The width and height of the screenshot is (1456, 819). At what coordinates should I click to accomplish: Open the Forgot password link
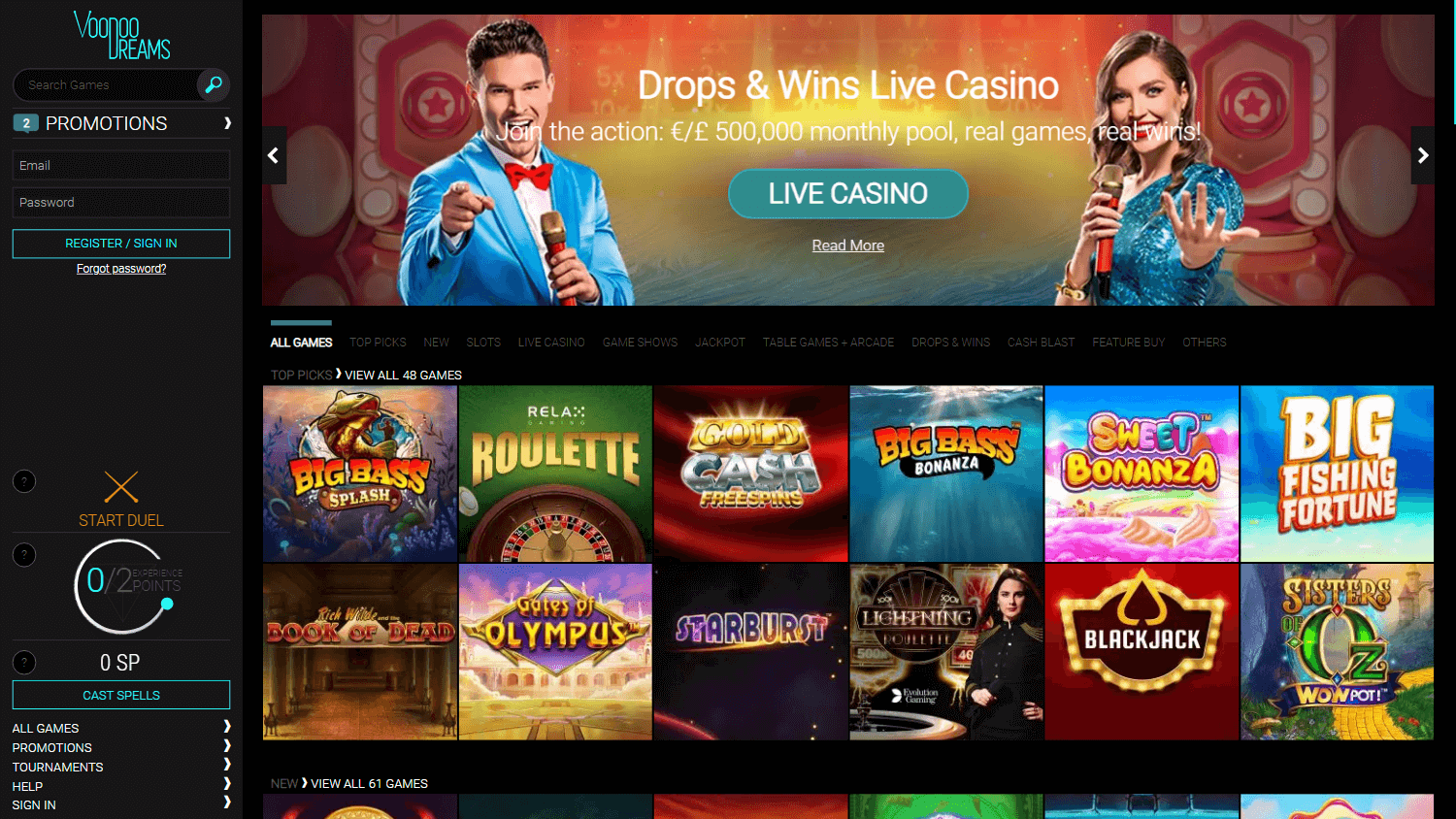(121, 269)
